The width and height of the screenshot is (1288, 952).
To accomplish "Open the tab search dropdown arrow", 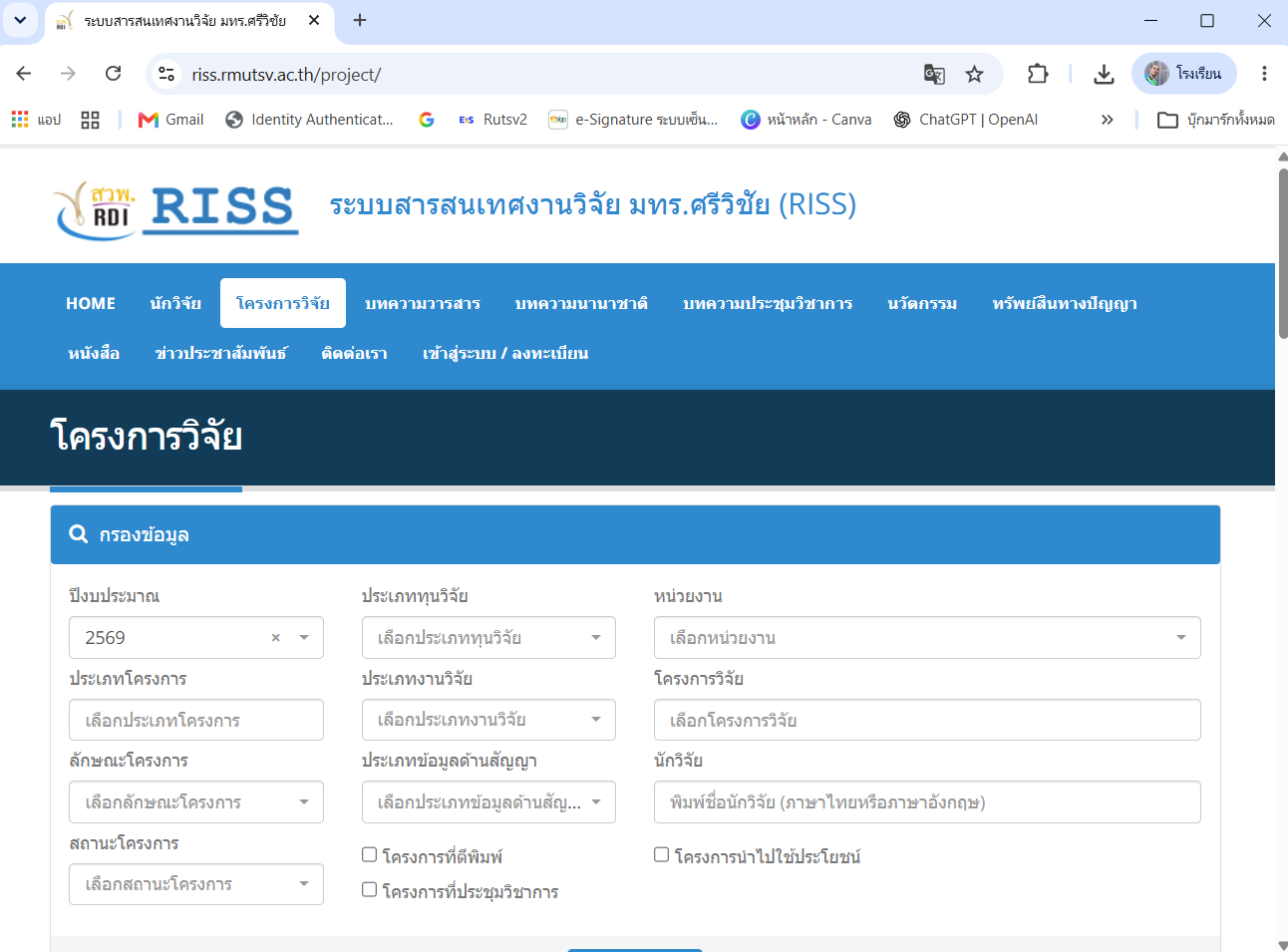I will click(x=20, y=20).
